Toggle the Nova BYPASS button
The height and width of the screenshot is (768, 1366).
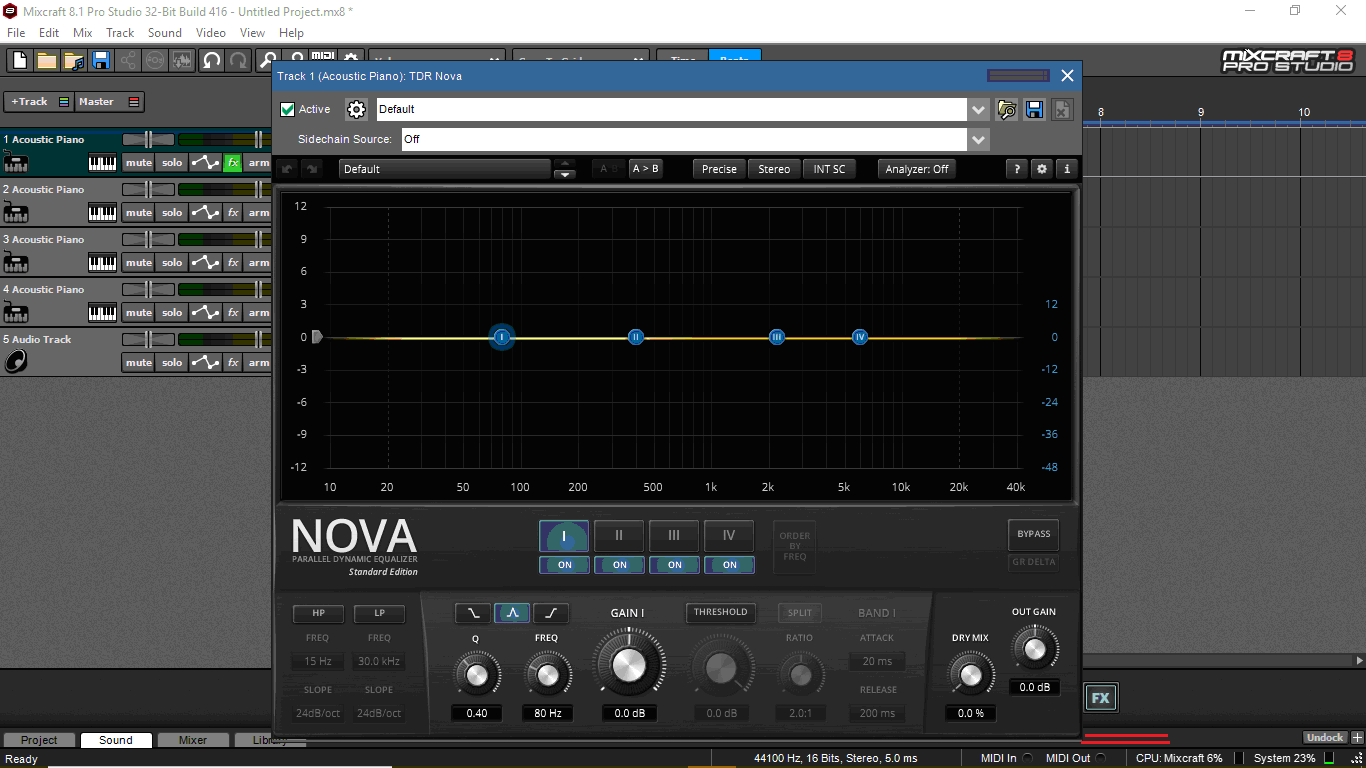click(1034, 534)
